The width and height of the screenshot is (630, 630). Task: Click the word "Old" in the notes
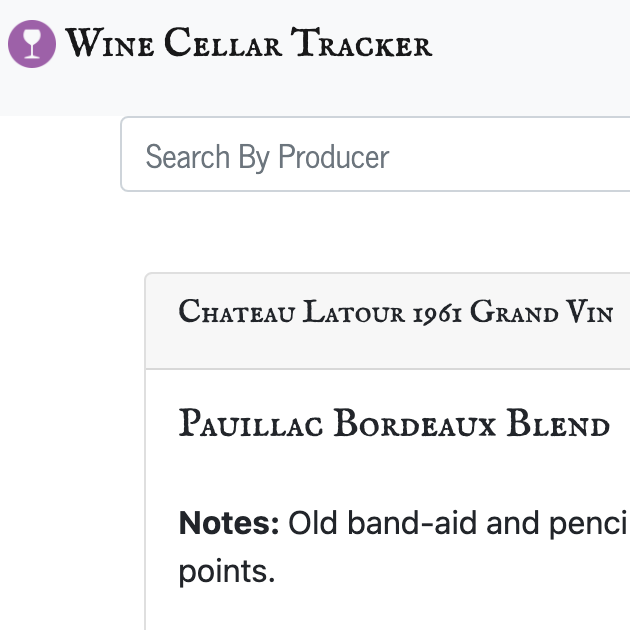pos(313,523)
